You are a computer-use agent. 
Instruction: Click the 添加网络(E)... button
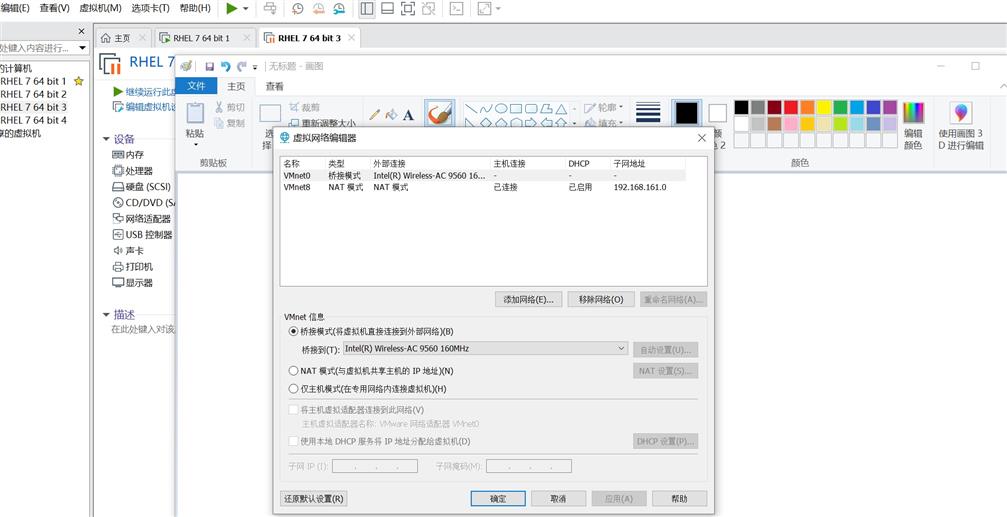[529, 299]
